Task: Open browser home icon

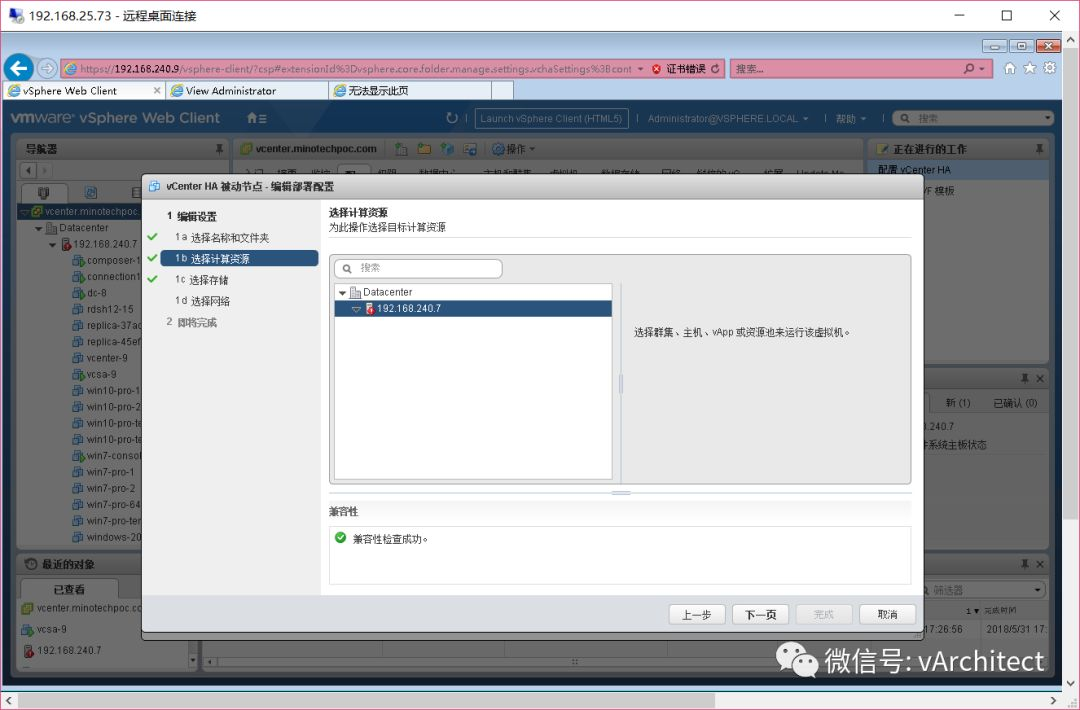Action: pyautogui.click(x=1010, y=68)
